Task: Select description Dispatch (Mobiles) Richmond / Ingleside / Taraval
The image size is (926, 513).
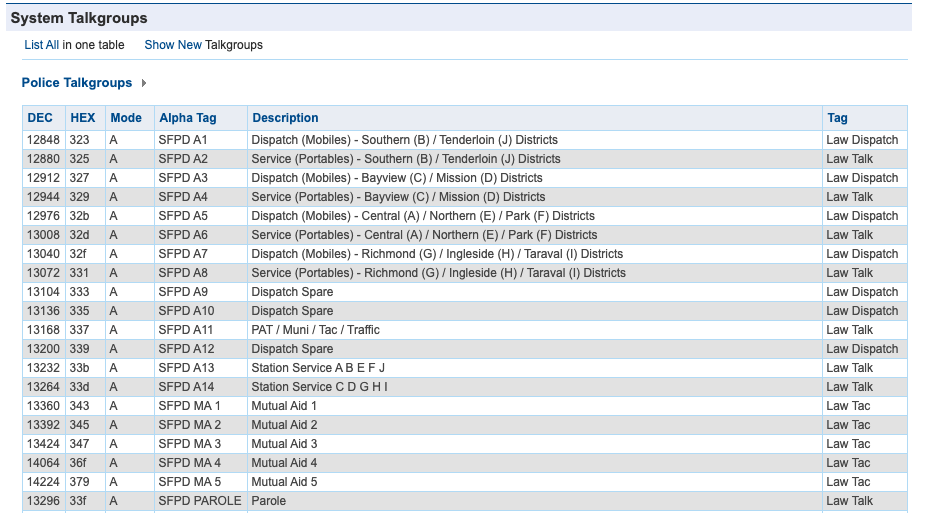Action: coord(437,254)
